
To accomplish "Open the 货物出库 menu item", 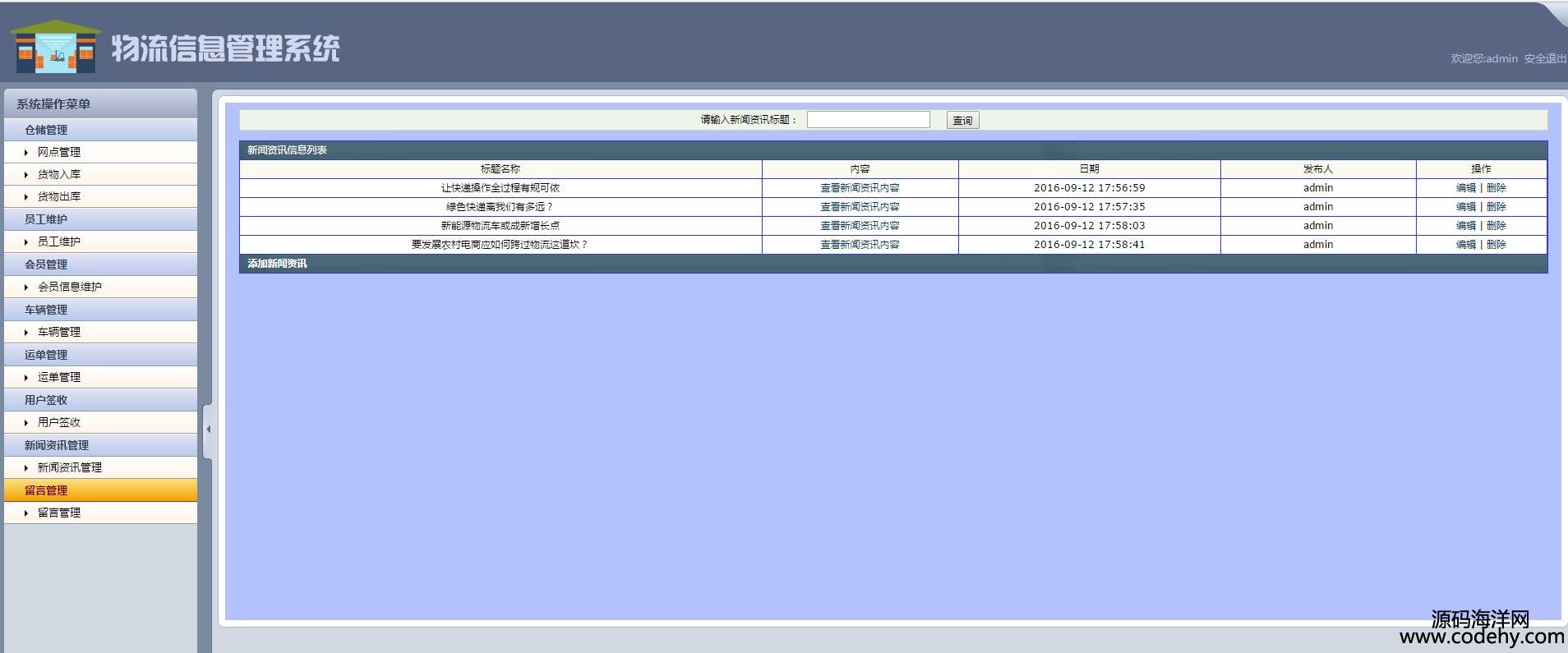I will (59, 197).
